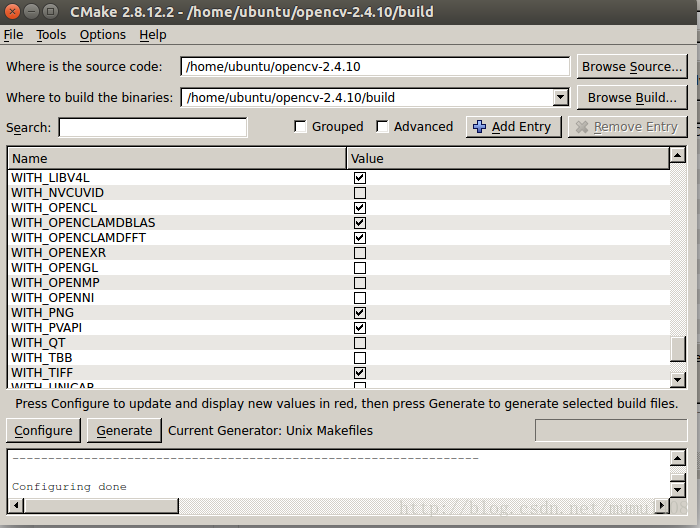Check WITH_NVCUVID checkbox

[360, 193]
